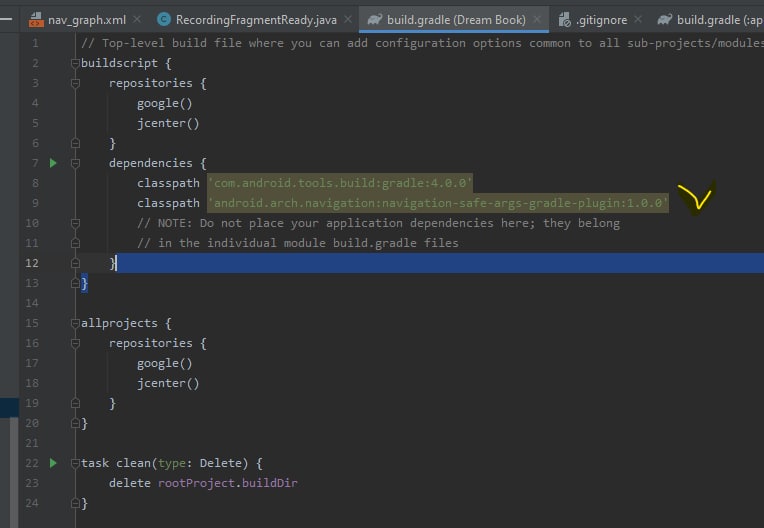
Task: Click the allprojects keyword
Action: (119, 323)
